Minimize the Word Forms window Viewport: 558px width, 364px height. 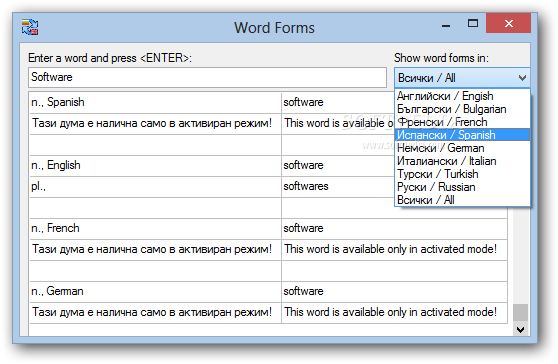(446, 24)
